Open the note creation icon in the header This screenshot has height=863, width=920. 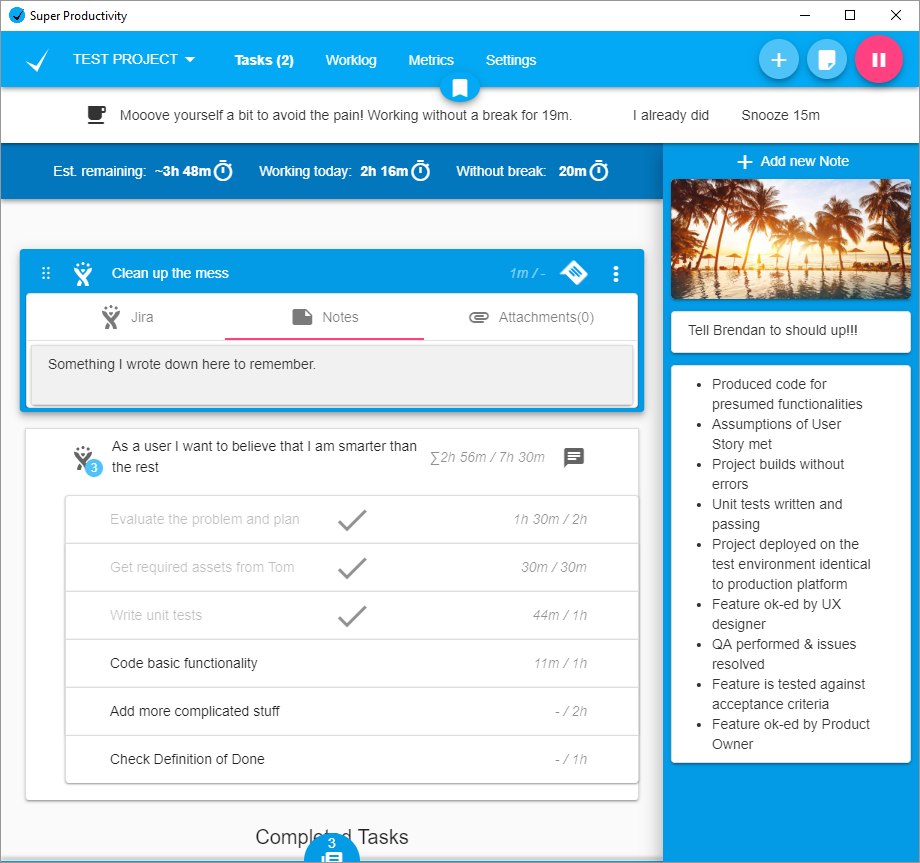827,59
